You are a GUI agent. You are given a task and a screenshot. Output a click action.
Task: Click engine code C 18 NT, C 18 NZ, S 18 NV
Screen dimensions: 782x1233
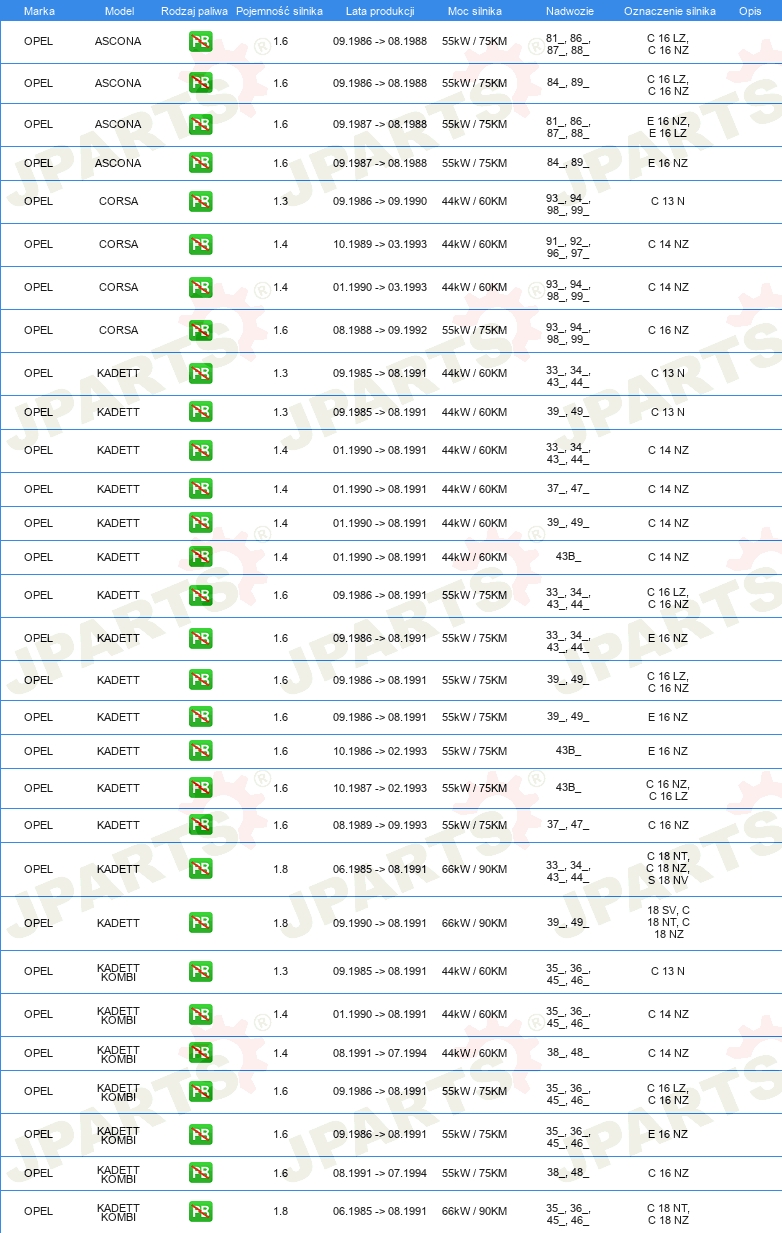point(668,869)
